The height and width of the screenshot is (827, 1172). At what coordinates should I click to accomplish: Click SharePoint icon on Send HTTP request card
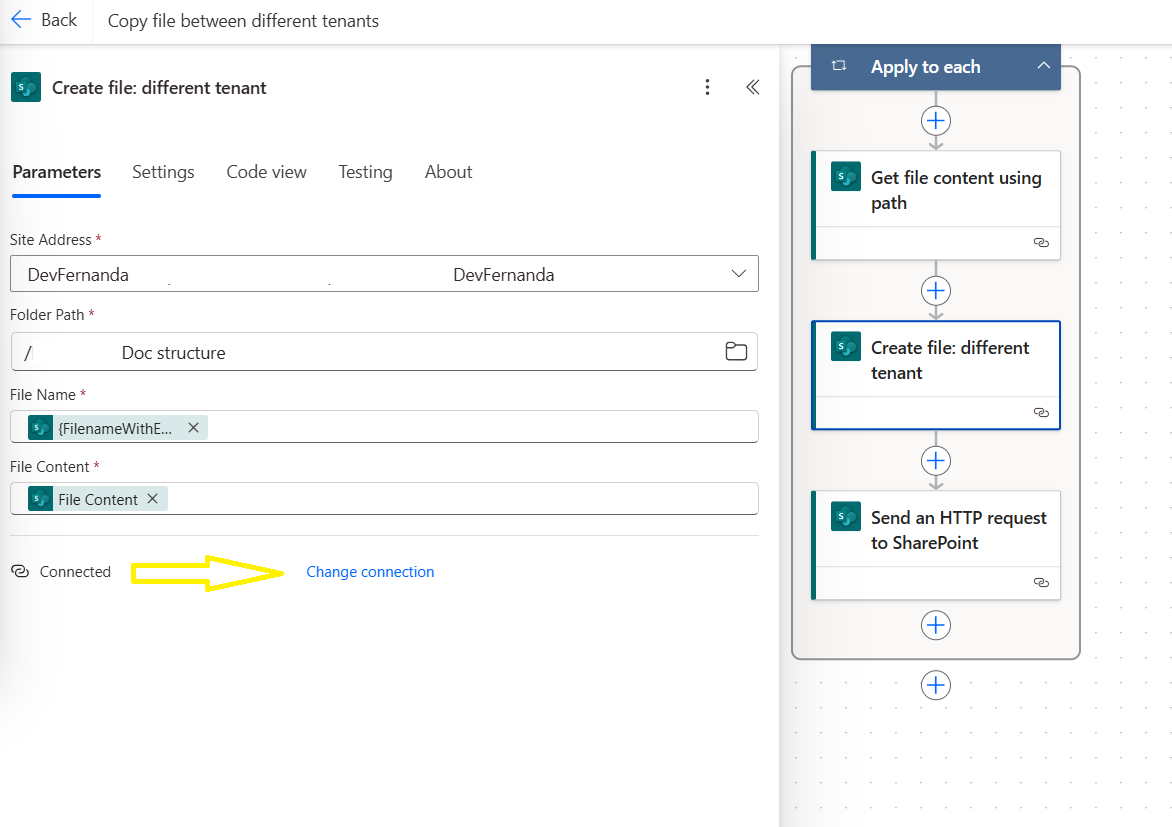846,516
